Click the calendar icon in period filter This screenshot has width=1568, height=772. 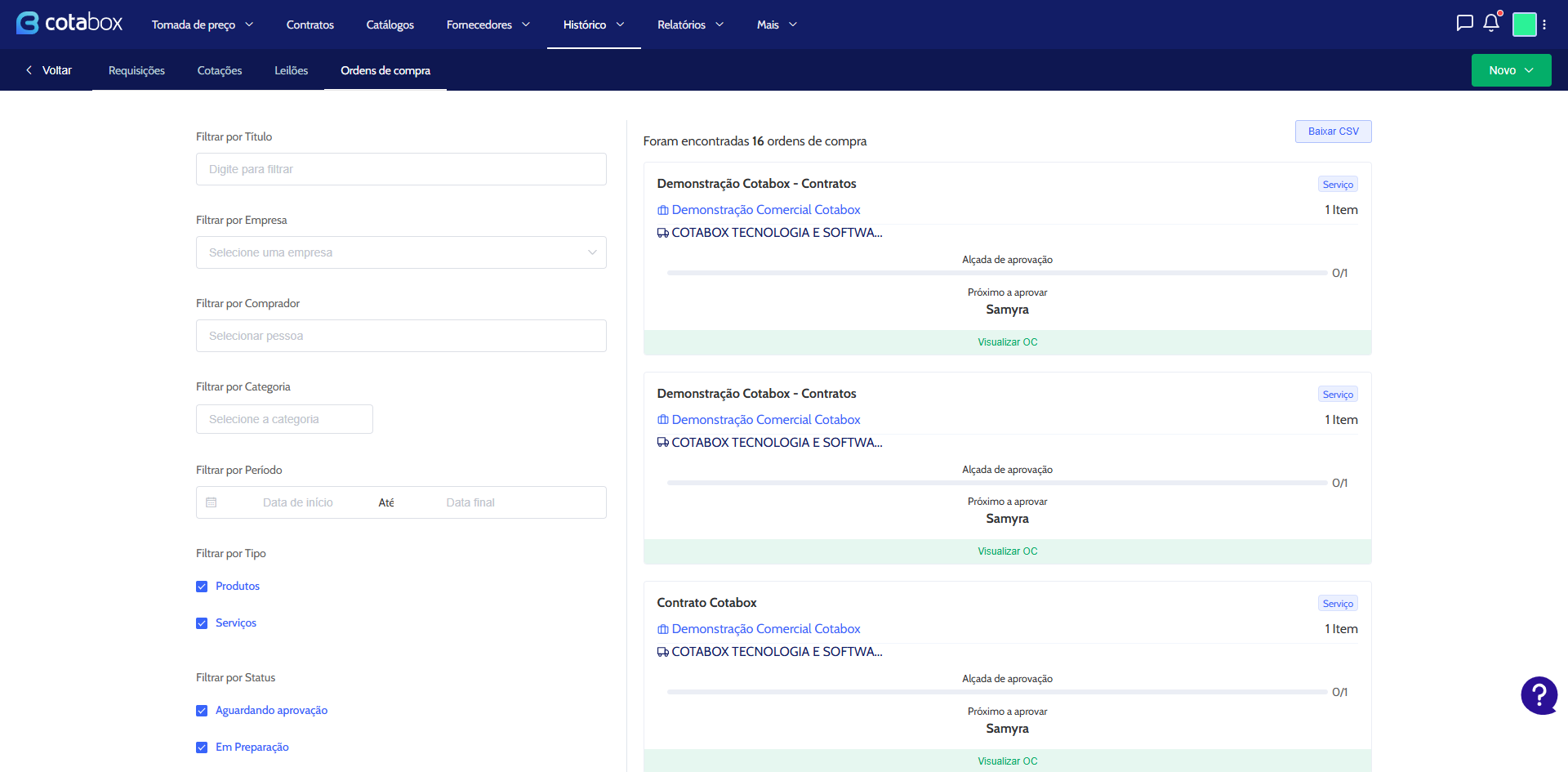[x=212, y=502]
